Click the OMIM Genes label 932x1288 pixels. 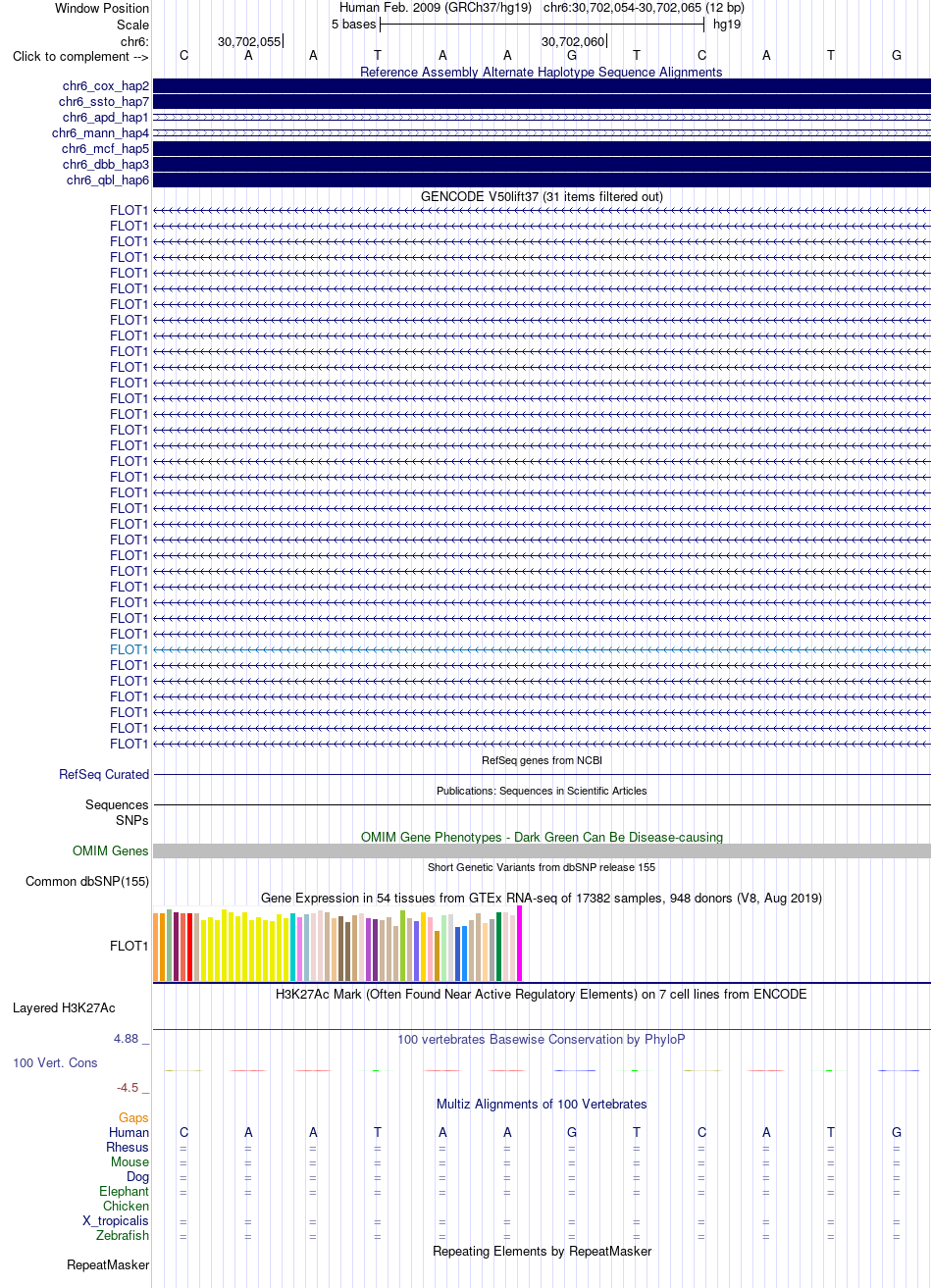111,851
